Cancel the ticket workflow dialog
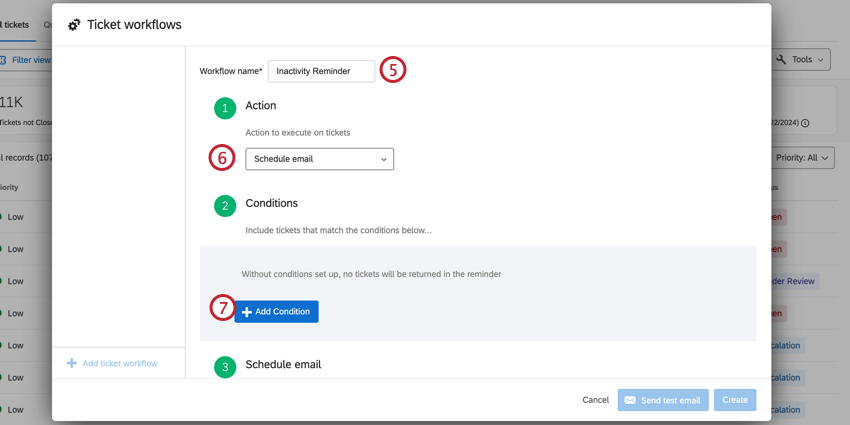Screen dimensions: 850x425 click(x=595, y=400)
